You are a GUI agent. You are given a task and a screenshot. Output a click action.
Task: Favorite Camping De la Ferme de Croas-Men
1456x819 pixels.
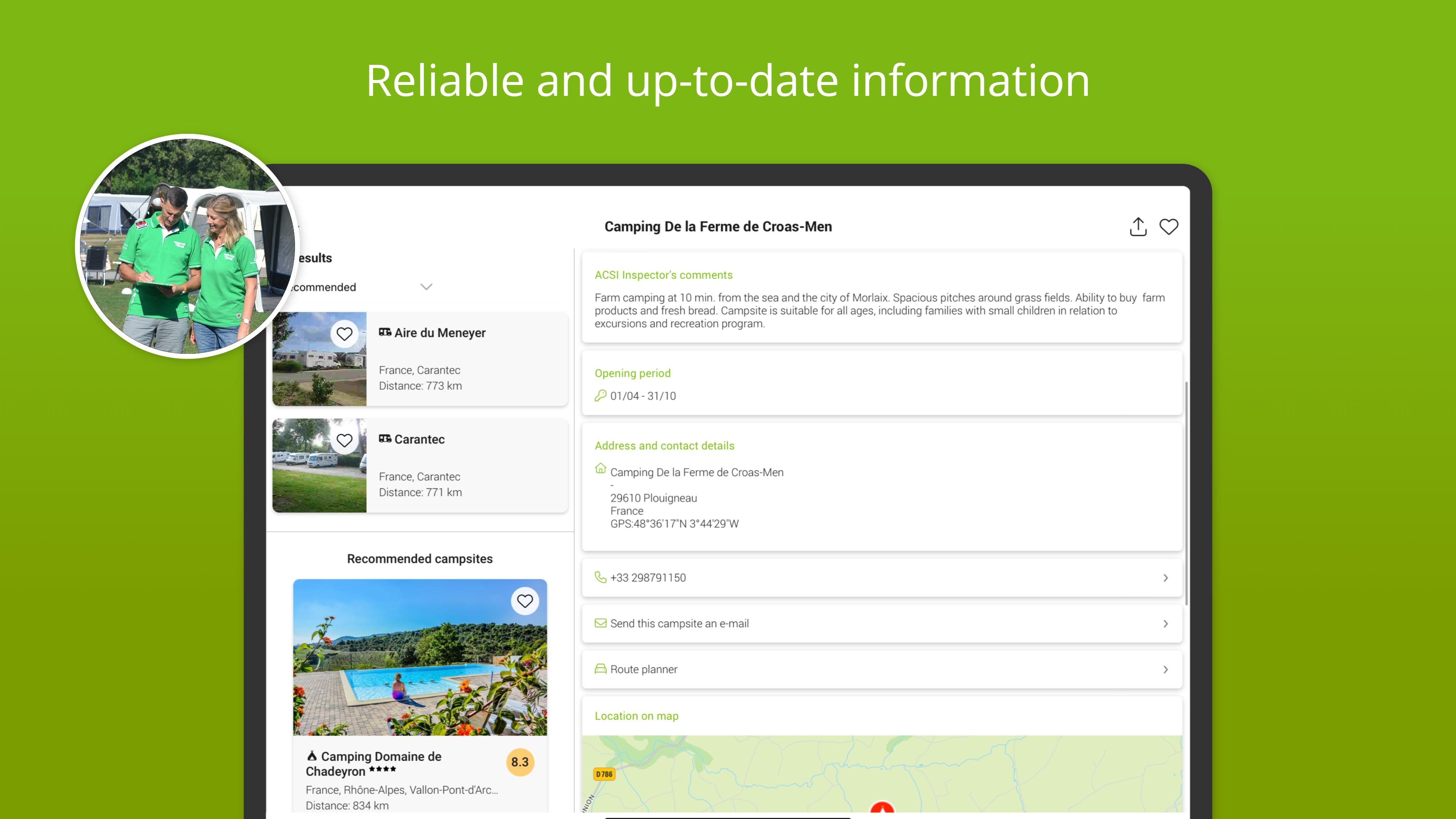[1168, 227]
